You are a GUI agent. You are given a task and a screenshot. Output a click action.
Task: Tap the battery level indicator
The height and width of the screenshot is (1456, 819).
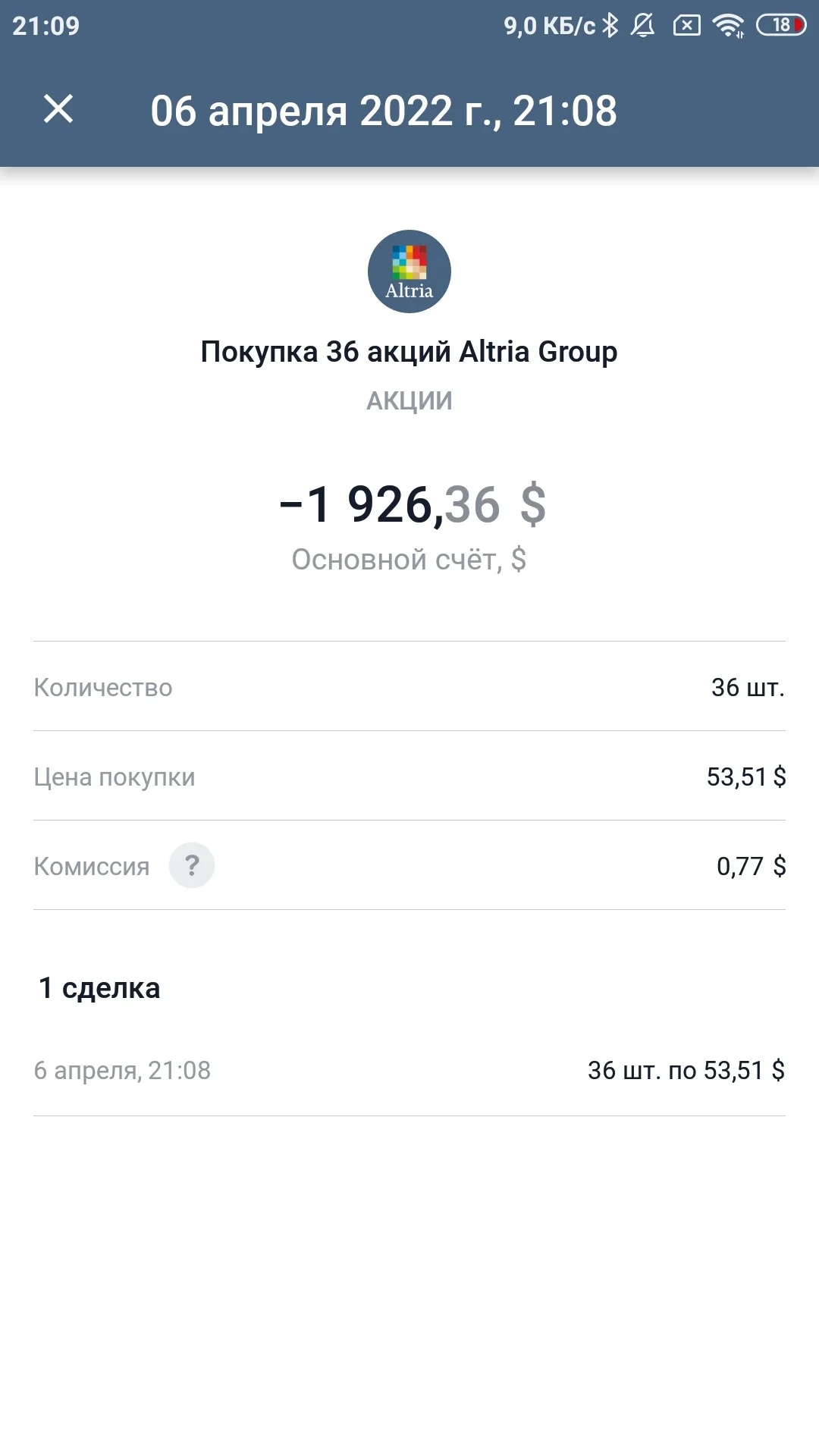(x=781, y=26)
